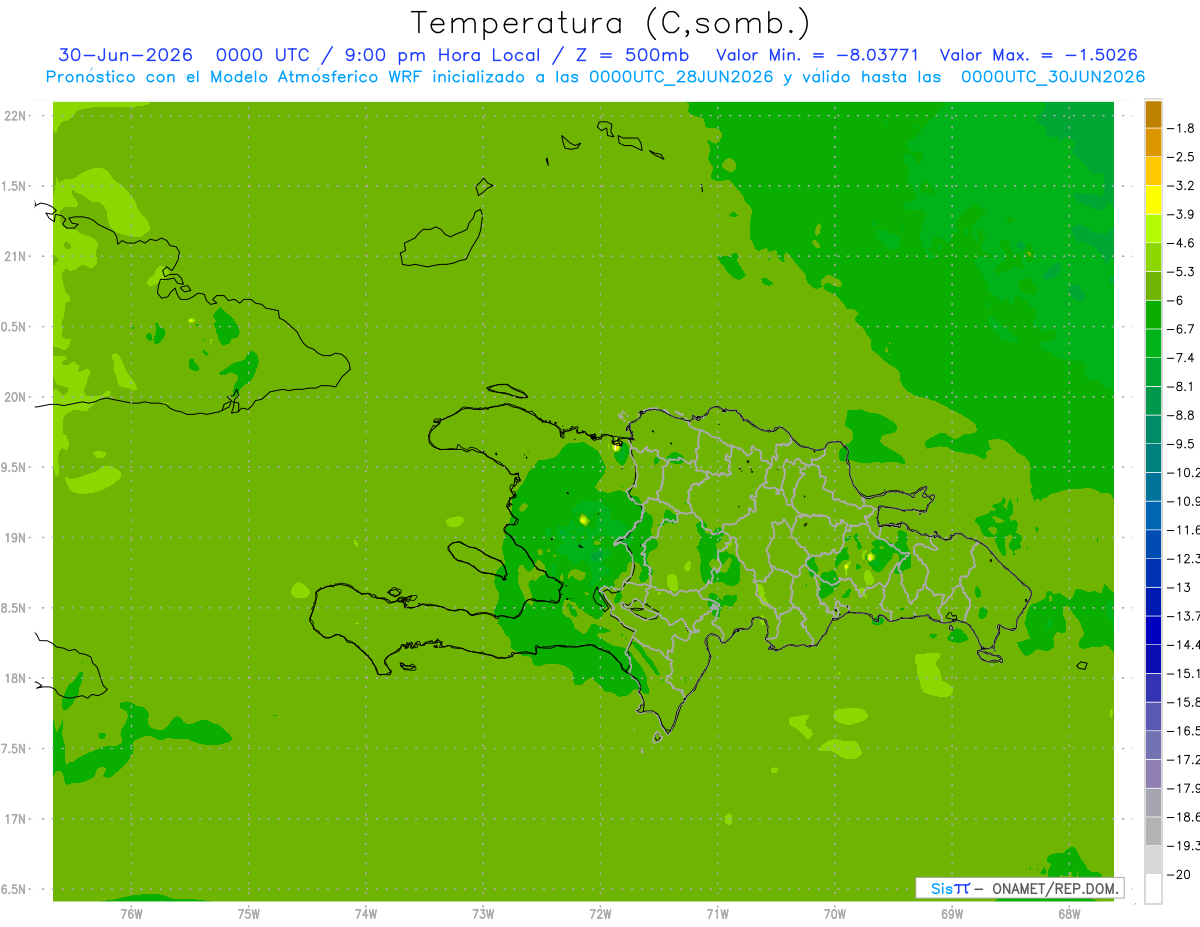The height and width of the screenshot is (927, 1200).
Task: Click the '22N' latitude axis label
Action: pos(17,116)
